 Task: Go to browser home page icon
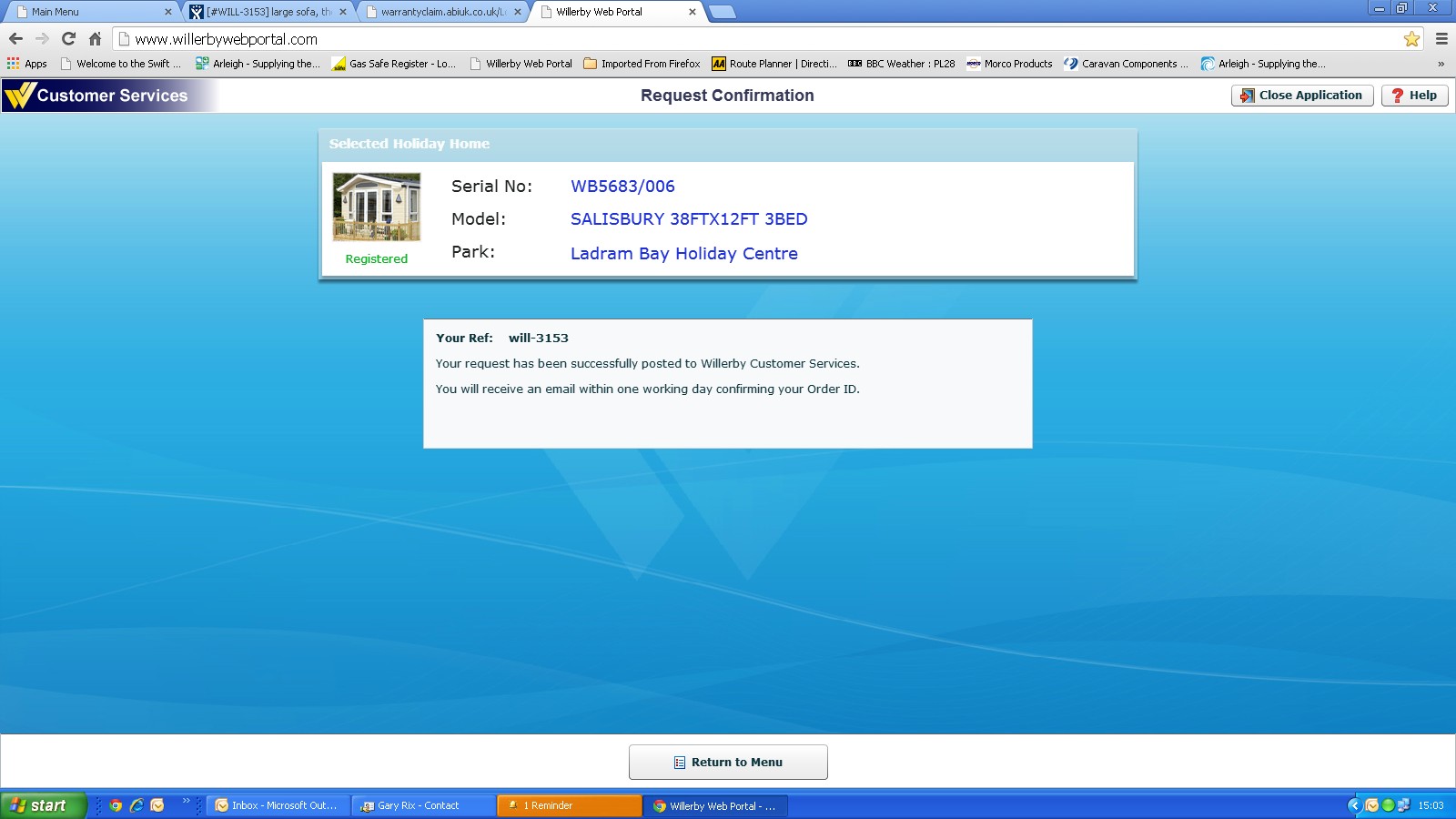point(95,39)
